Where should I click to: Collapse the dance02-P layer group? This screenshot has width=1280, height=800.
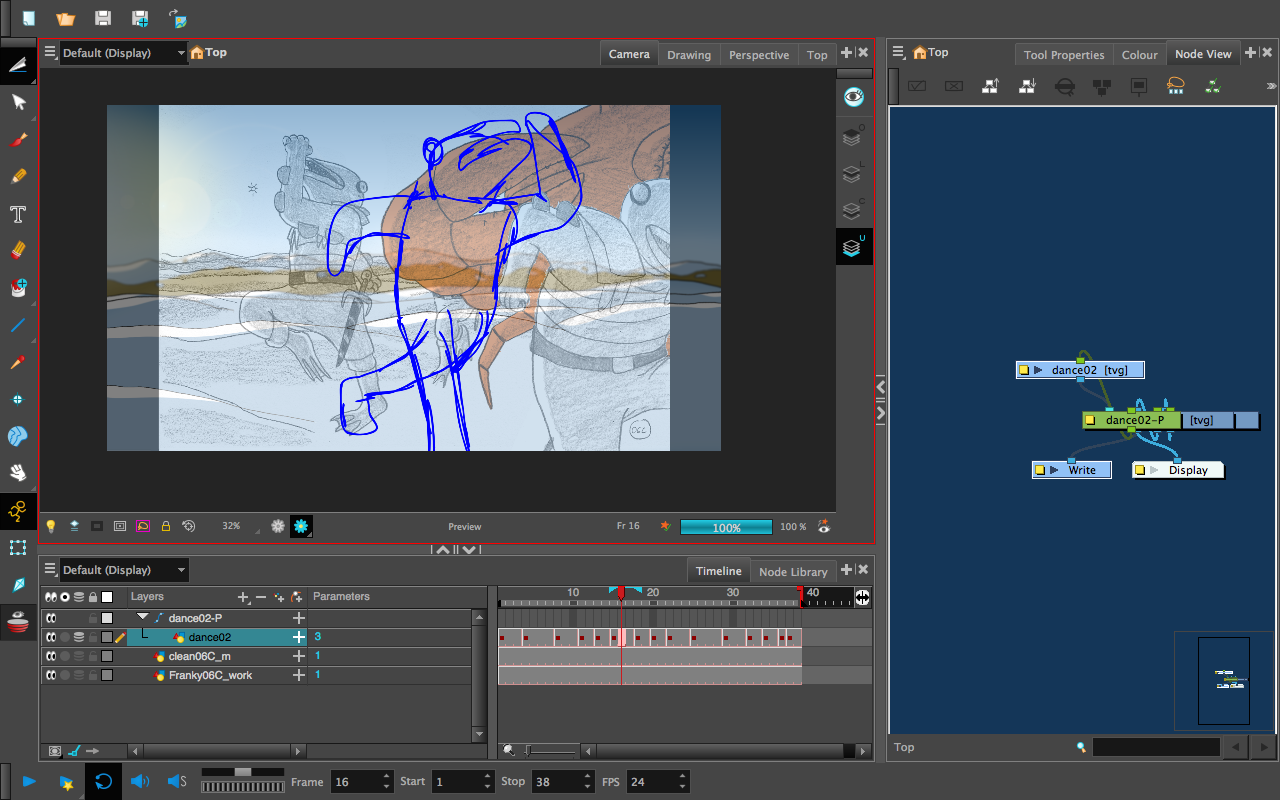tap(143, 618)
